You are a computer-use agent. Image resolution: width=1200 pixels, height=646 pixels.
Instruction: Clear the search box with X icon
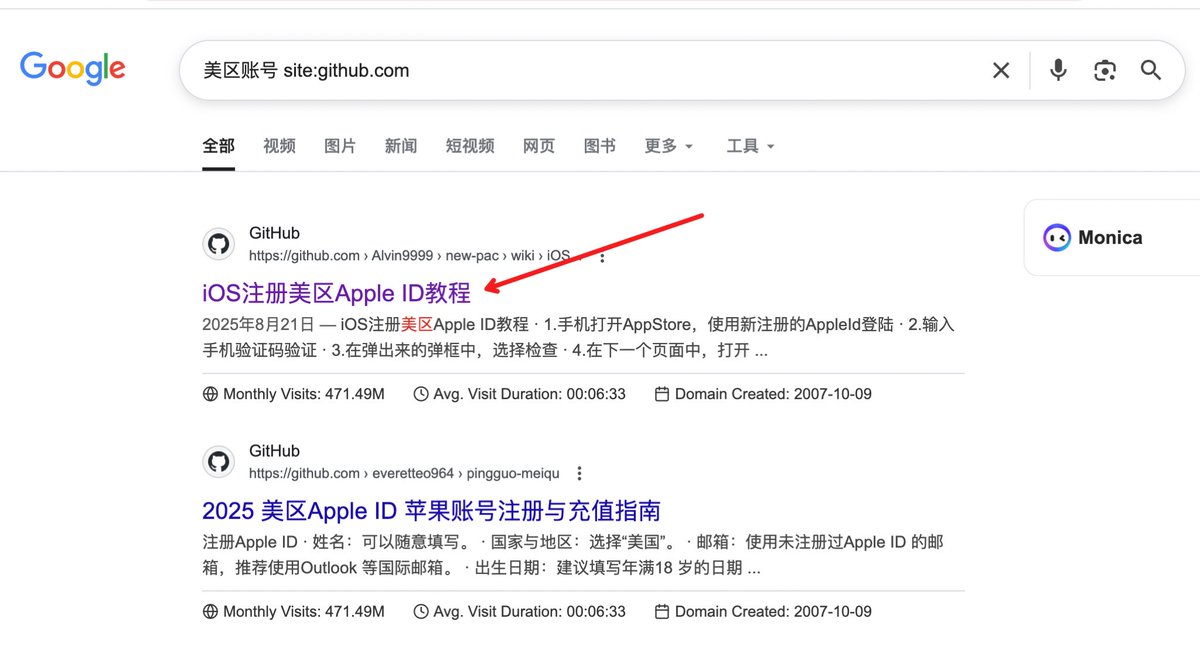[1001, 70]
